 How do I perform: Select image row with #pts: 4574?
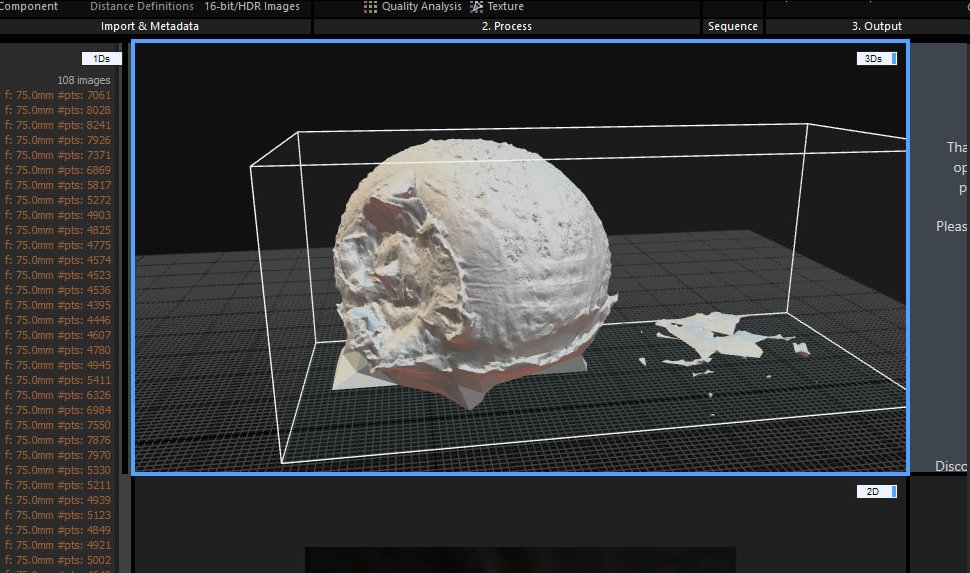[58, 261]
